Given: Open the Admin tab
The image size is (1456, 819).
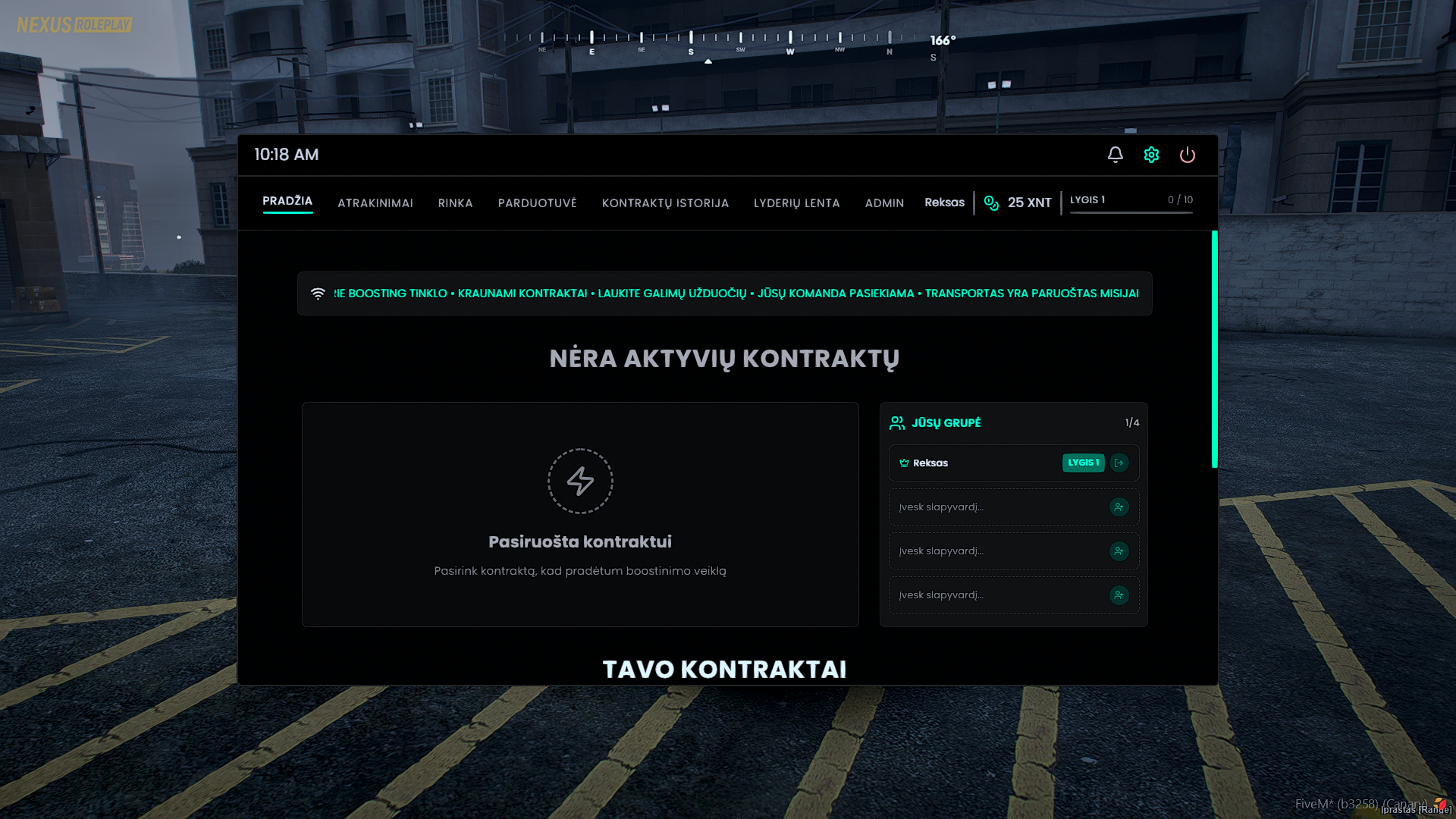Looking at the screenshot, I should point(884,203).
